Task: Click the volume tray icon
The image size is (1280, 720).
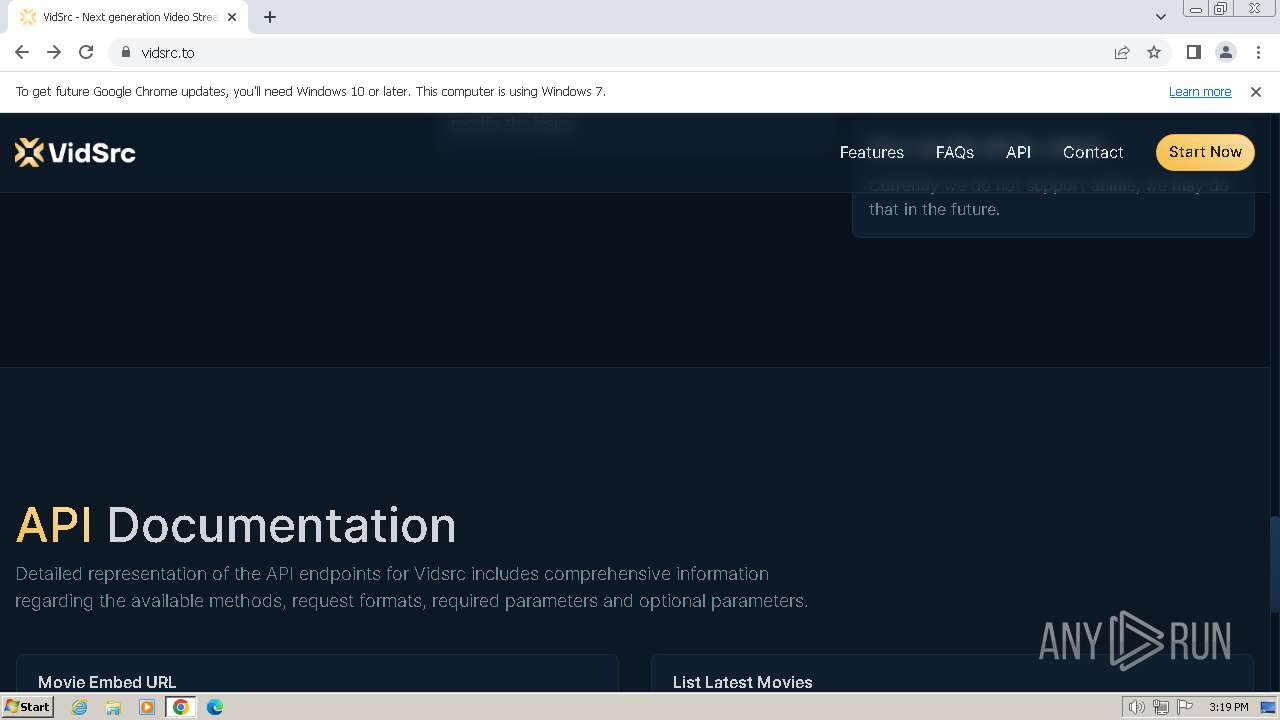Action: pos(1136,707)
